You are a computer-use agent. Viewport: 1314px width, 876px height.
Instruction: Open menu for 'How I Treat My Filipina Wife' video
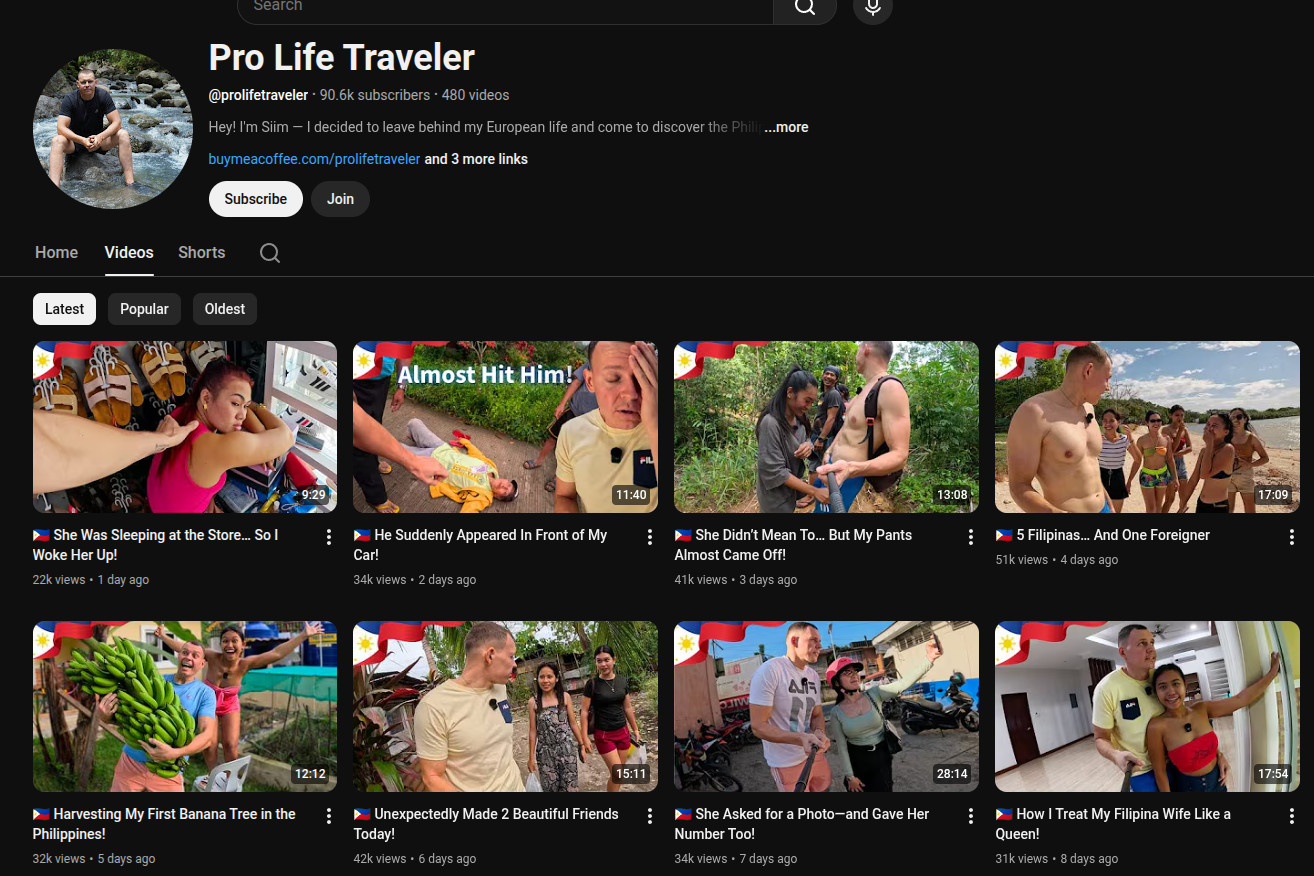point(1292,816)
